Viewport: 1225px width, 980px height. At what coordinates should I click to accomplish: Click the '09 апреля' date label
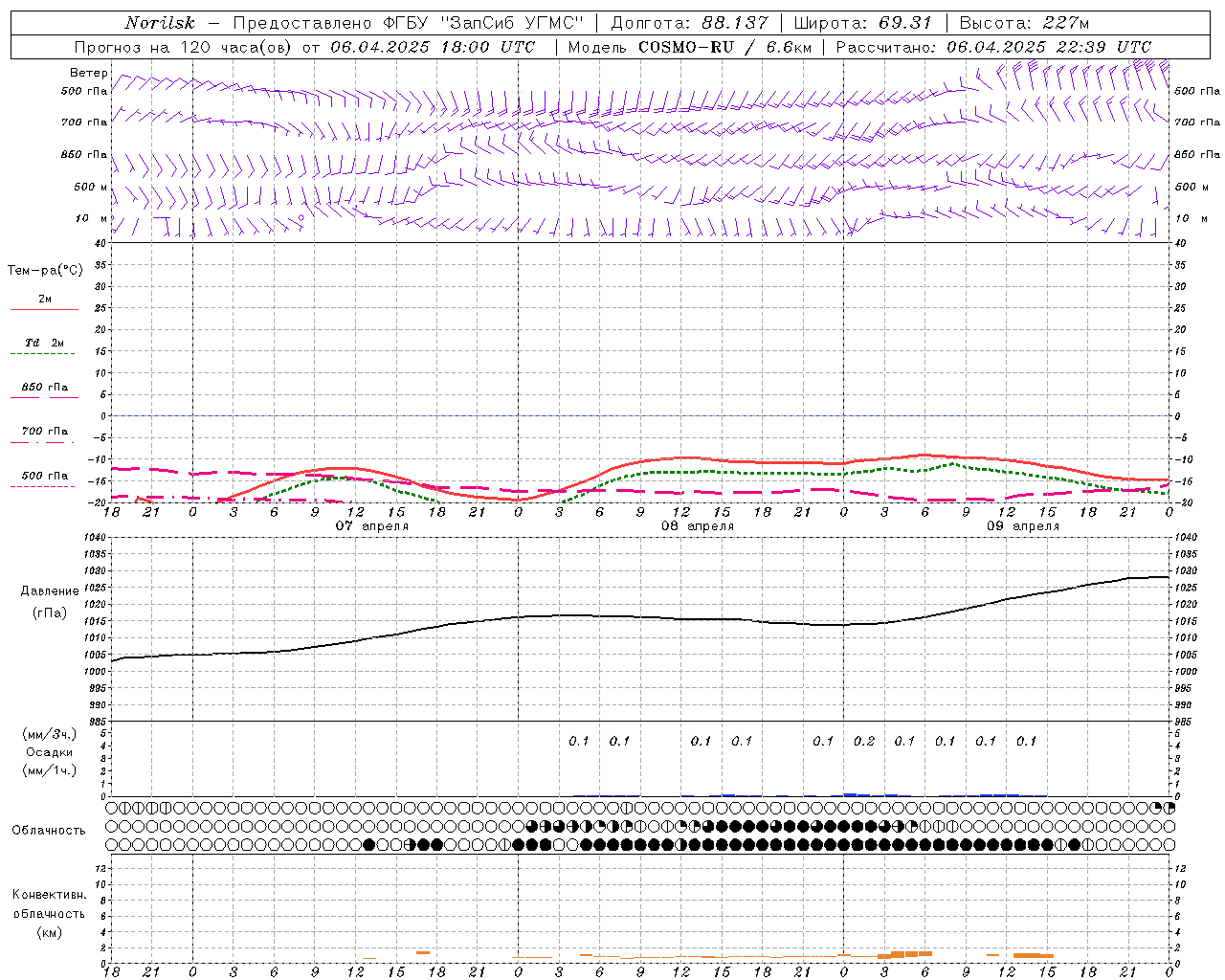[x=1023, y=526]
